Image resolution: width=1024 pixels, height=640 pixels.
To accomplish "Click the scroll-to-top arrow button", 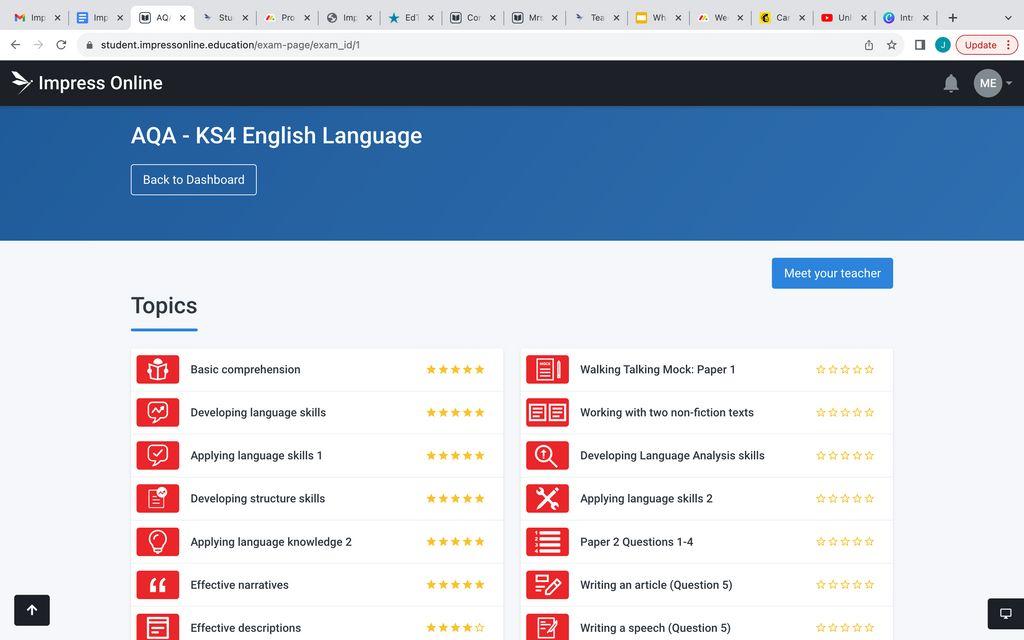I will [32, 611].
